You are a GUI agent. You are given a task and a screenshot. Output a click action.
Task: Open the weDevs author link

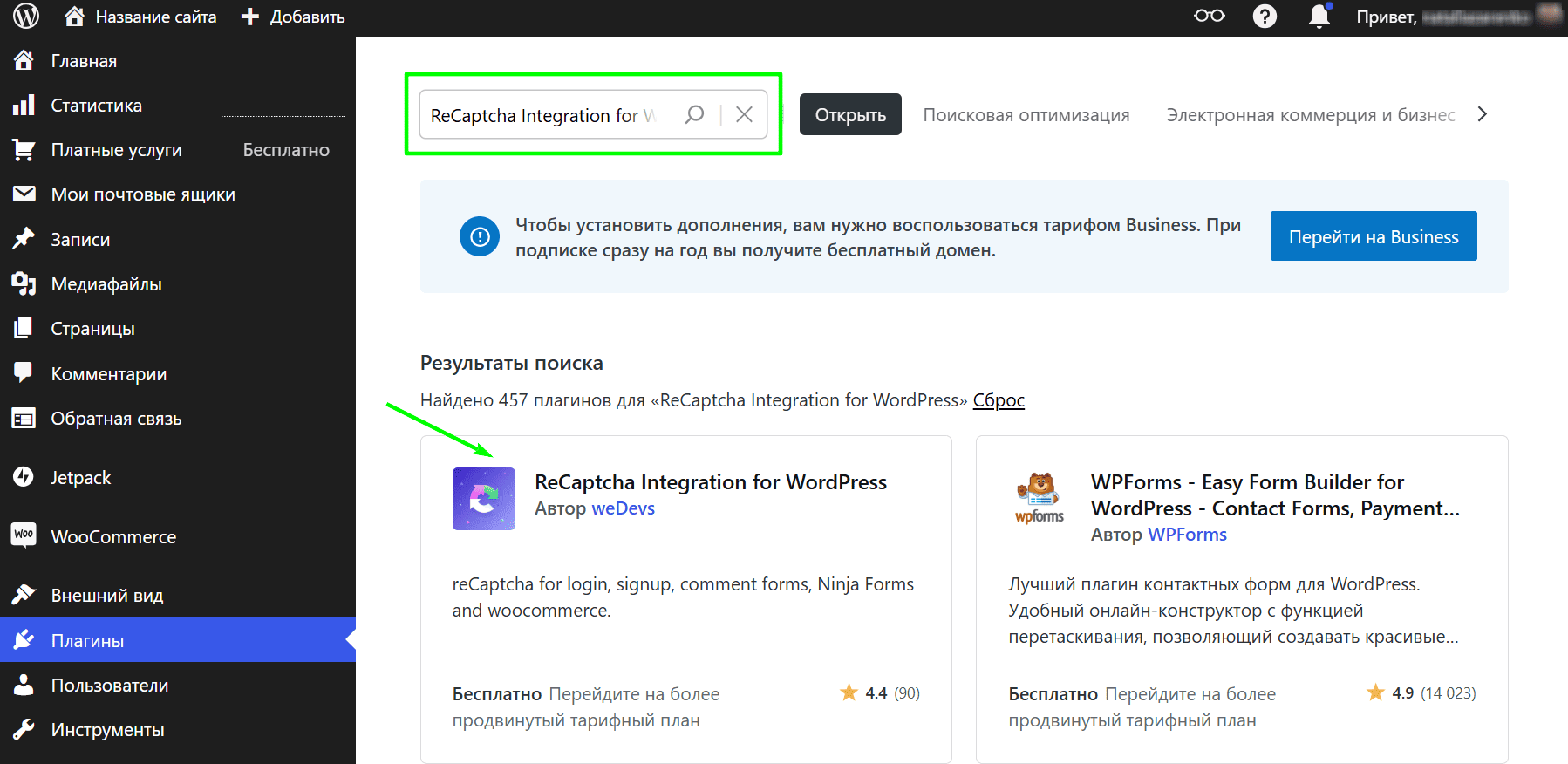tap(624, 508)
